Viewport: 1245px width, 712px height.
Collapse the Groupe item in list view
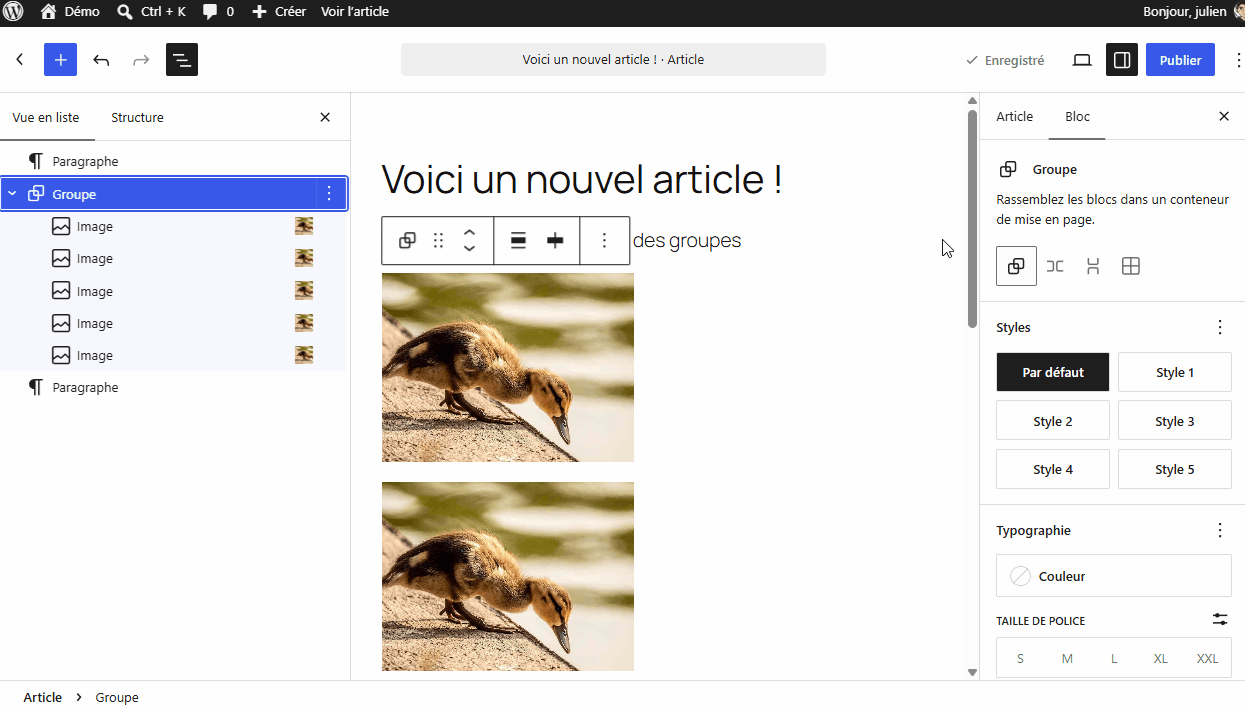pyautogui.click(x=12, y=194)
